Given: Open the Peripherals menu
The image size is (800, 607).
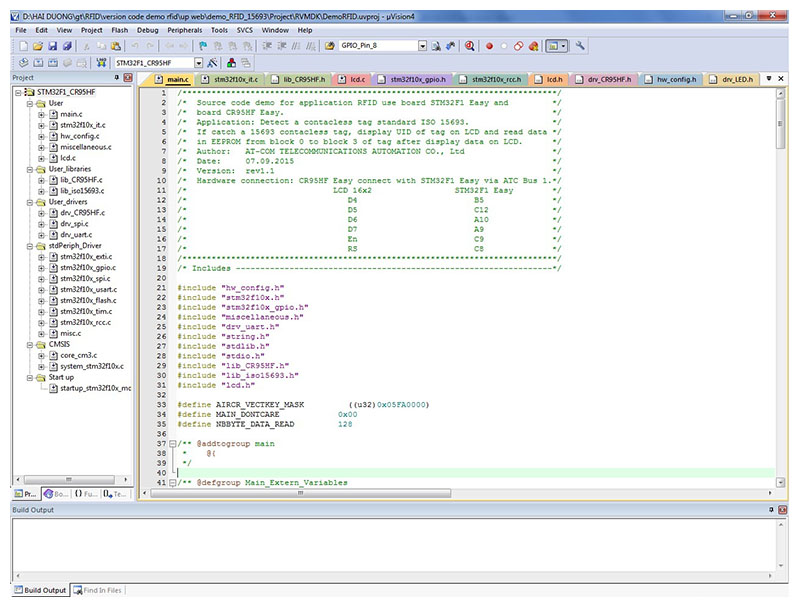Looking at the screenshot, I should coord(183,31).
